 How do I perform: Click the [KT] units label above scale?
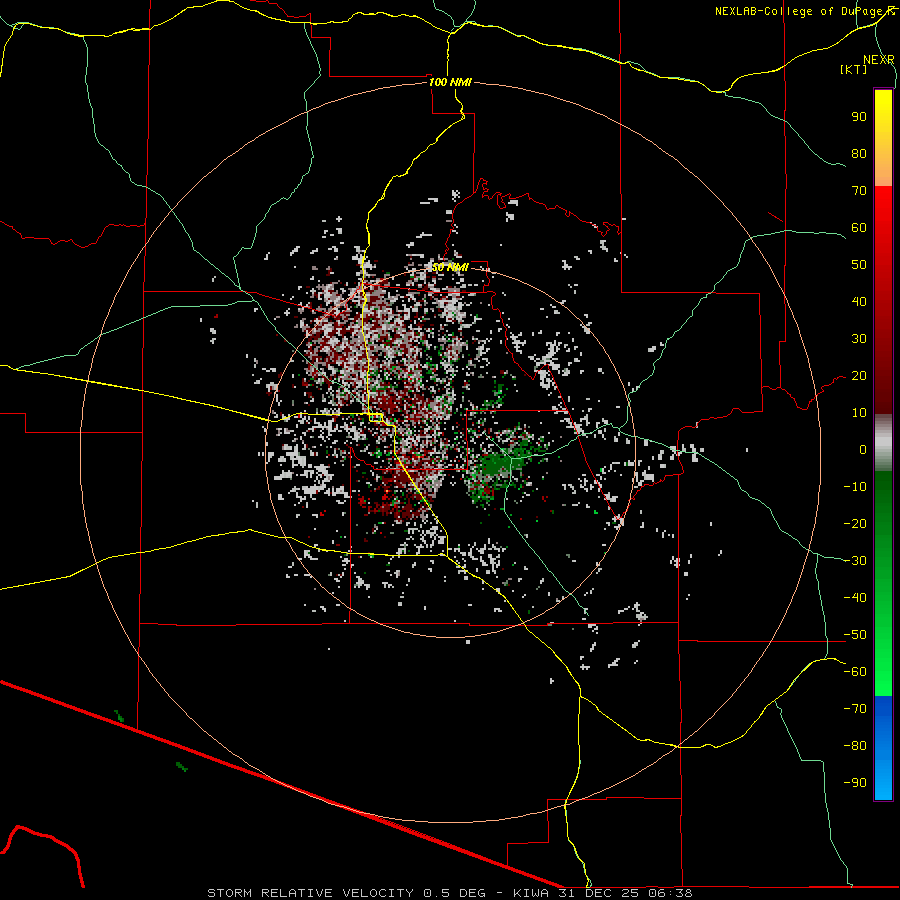click(x=853, y=69)
